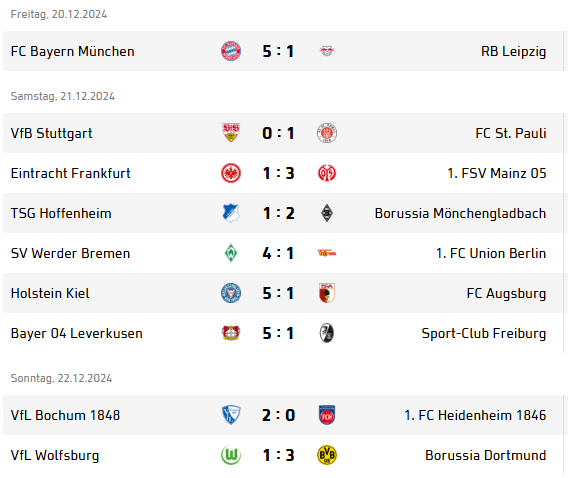Click the Holstein Kiel round crest

(231, 293)
